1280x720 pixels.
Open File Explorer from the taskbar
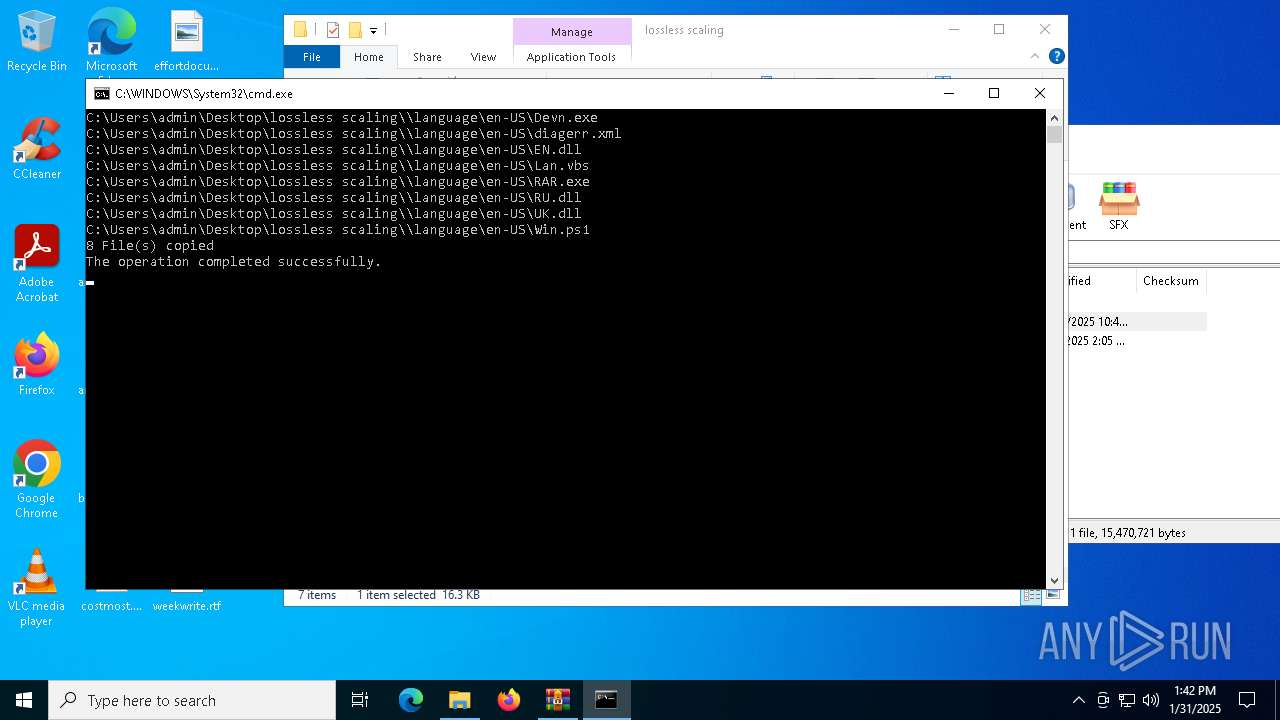459,700
